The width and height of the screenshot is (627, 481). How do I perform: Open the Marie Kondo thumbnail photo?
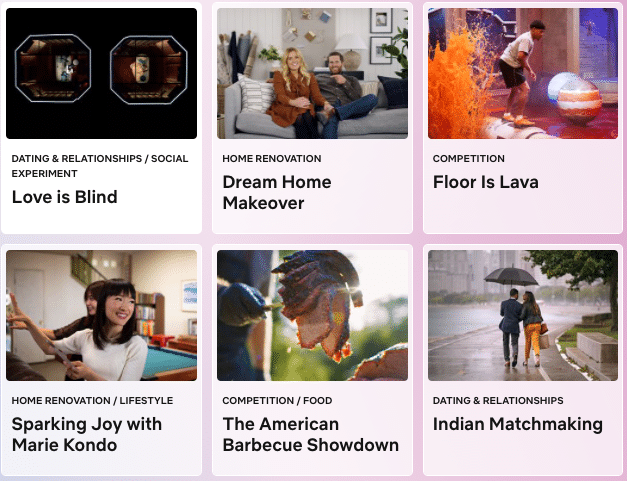[x=101, y=315]
